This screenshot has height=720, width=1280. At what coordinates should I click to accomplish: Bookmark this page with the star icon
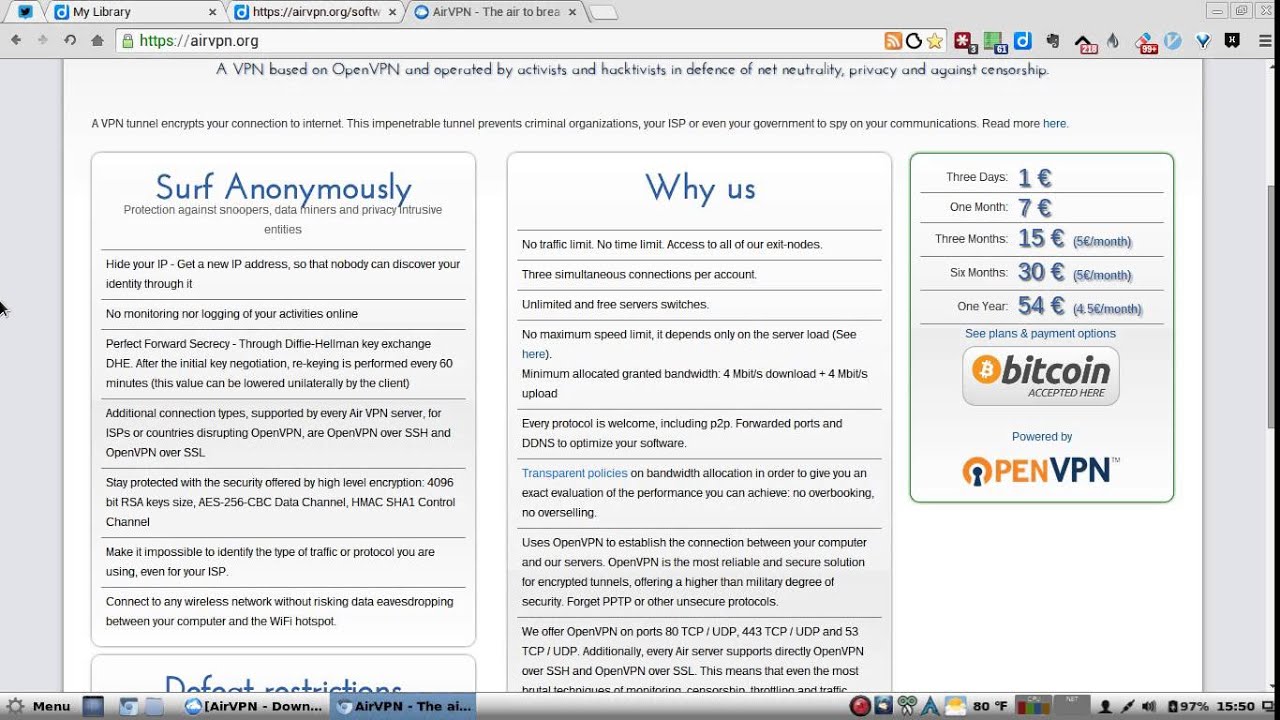click(x=935, y=41)
